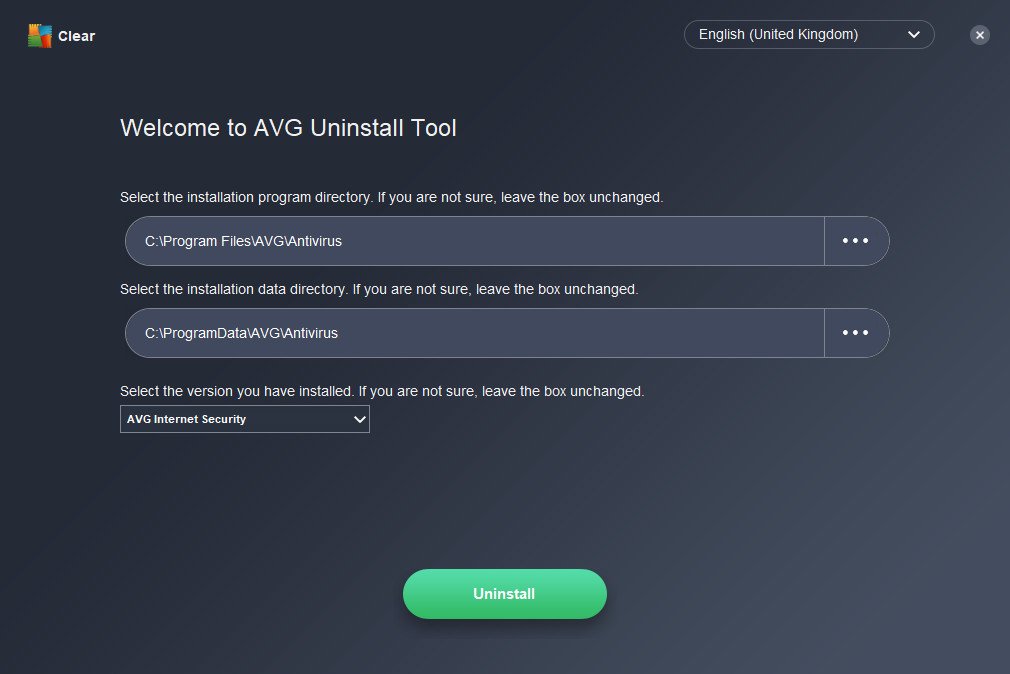Click the 'Clear' product name text

click(x=77, y=37)
